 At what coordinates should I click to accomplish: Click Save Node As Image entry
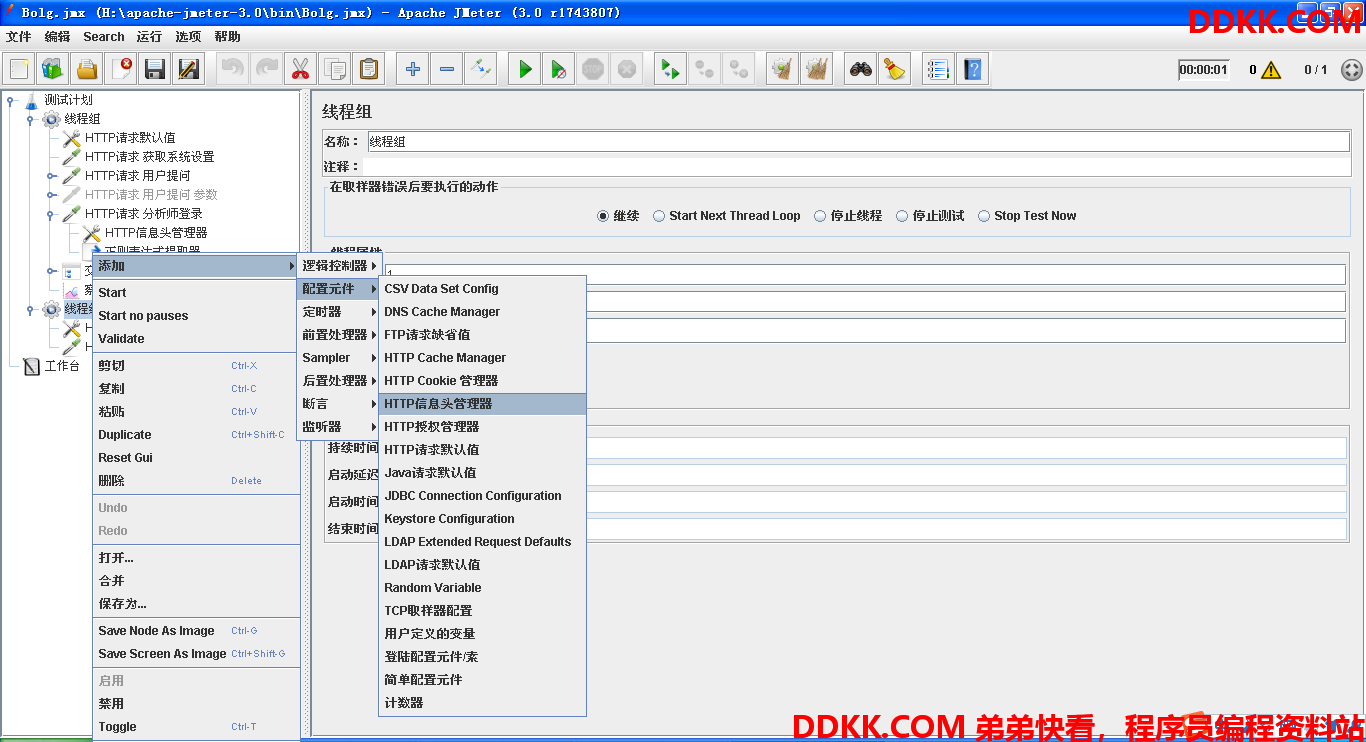point(196,631)
